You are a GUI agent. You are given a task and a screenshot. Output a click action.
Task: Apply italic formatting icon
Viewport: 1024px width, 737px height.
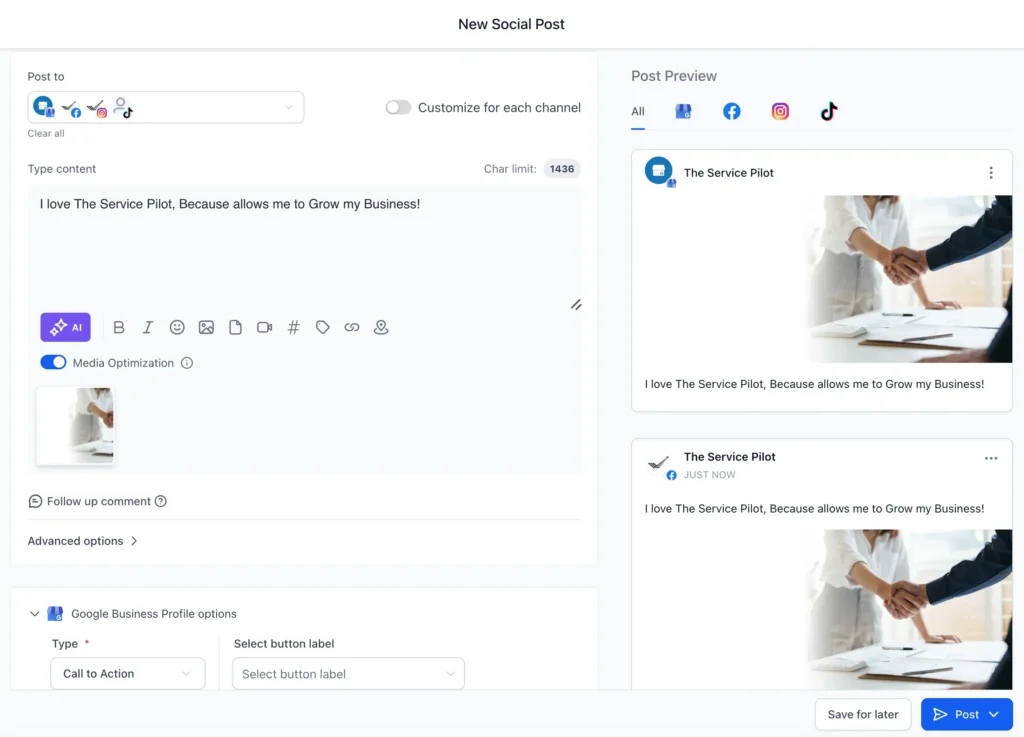(x=148, y=327)
